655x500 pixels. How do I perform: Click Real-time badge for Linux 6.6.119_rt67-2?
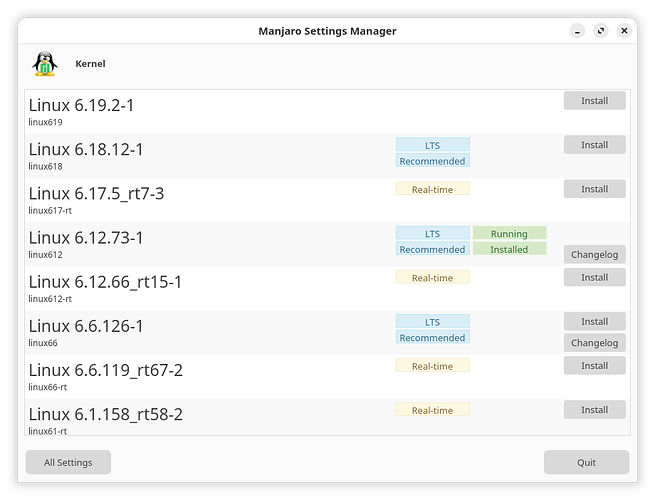(x=433, y=366)
